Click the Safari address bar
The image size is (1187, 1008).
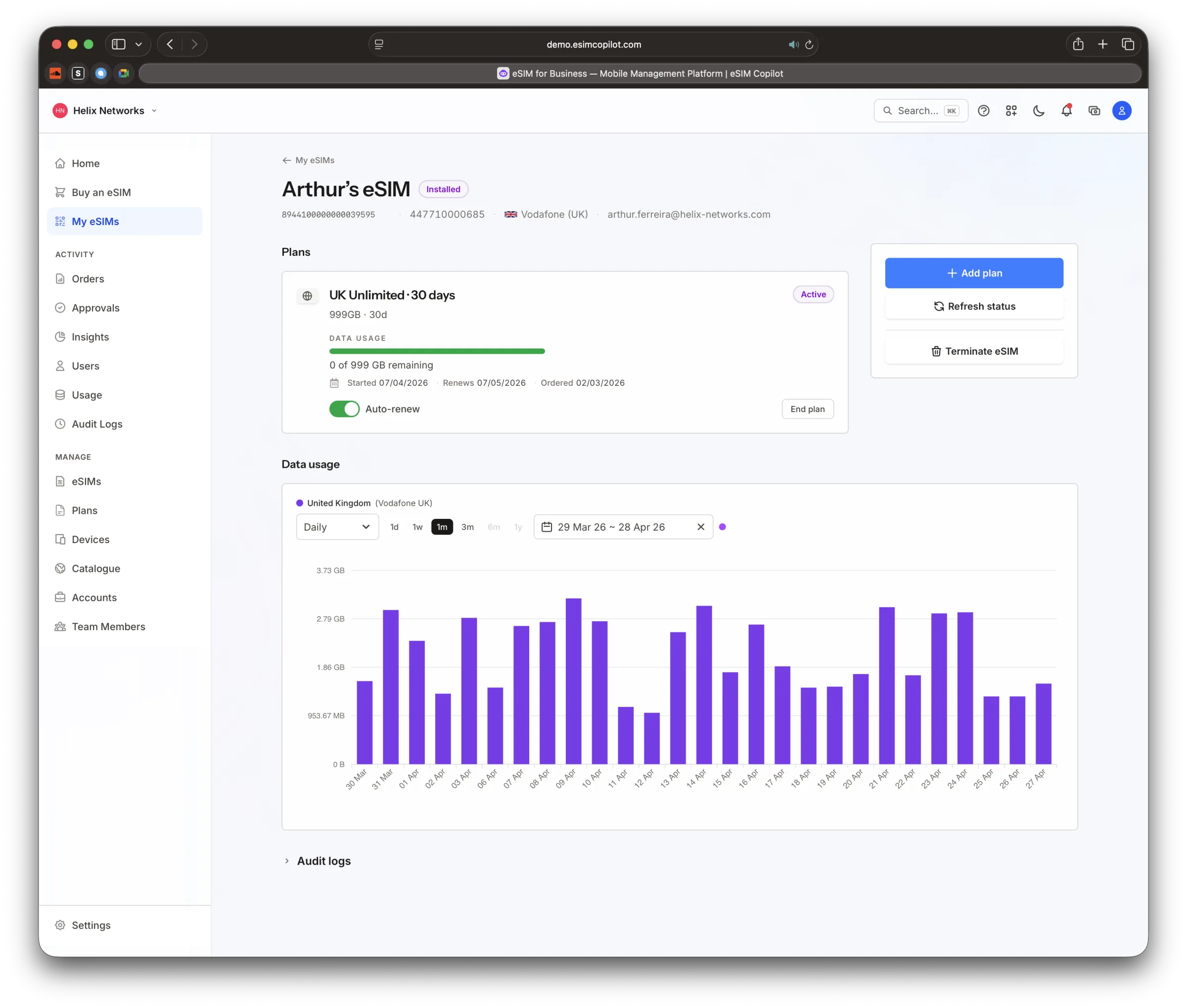pos(593,45)
